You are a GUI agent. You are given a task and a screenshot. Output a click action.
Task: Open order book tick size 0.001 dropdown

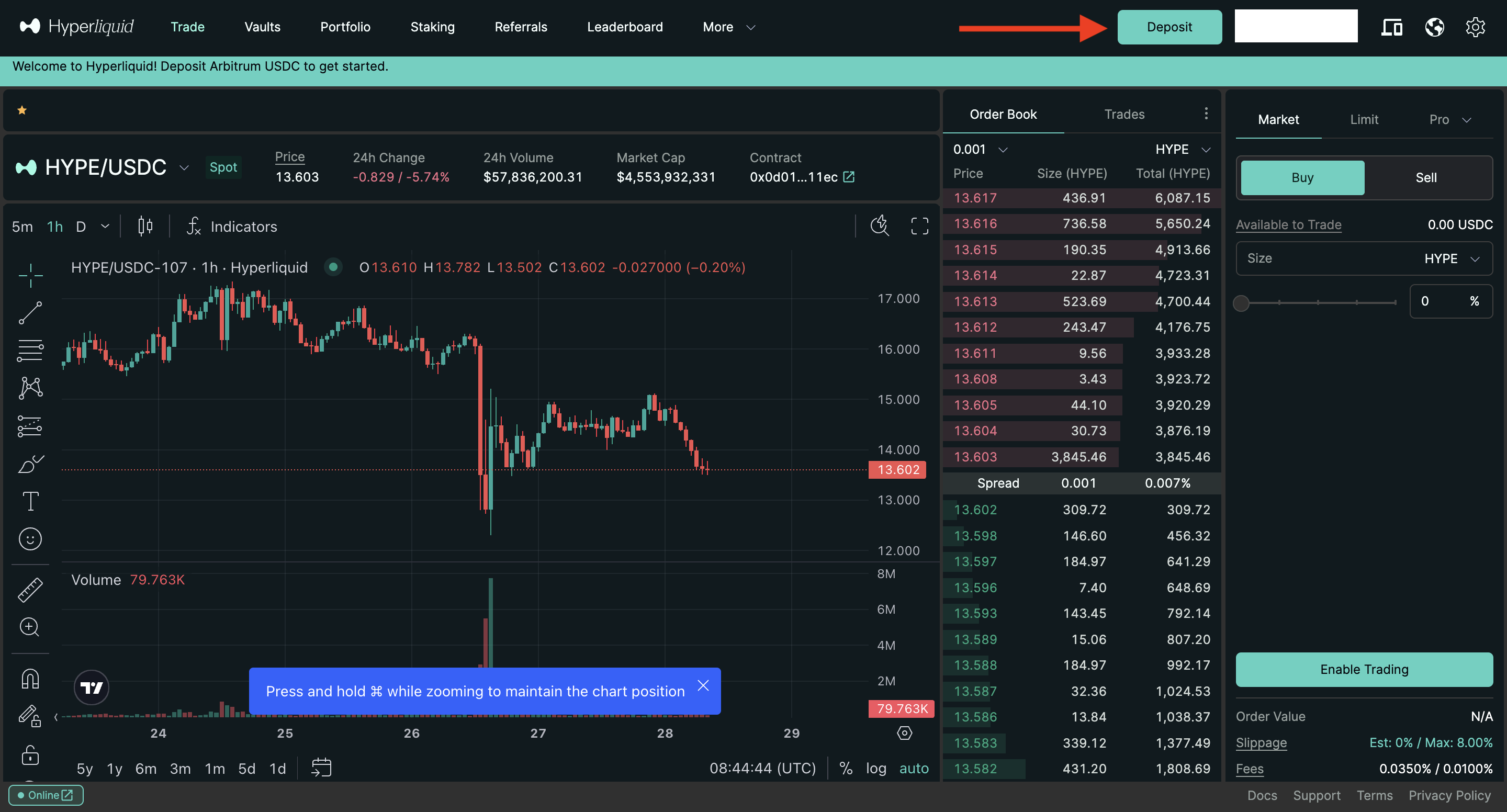click(x=980, y=149)
